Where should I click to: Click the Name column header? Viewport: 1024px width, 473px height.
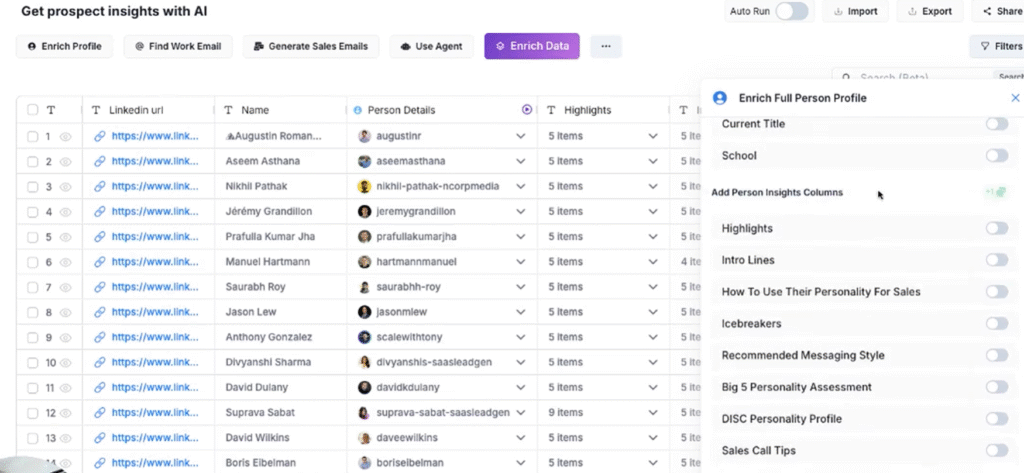255,110
